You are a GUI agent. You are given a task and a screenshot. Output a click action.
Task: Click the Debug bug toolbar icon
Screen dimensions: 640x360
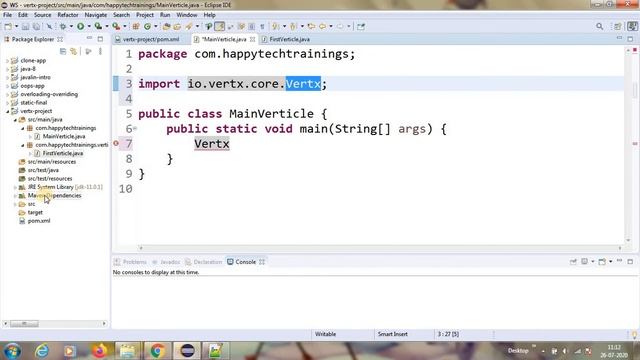pos(63,27)
